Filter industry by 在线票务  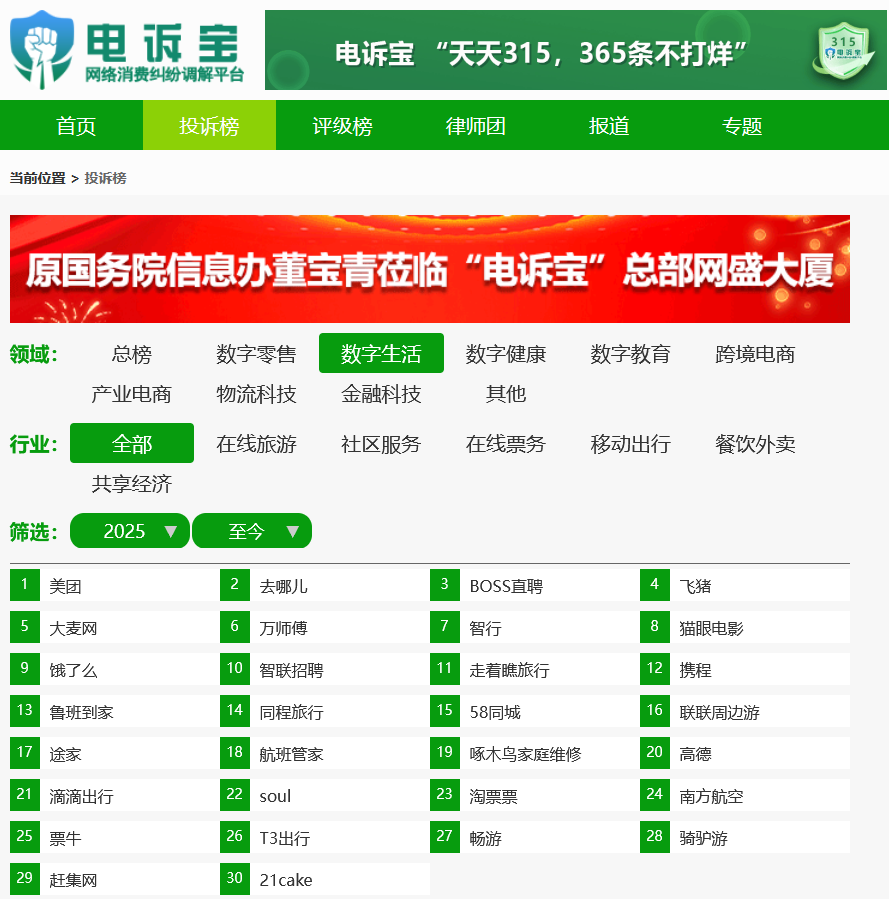506,444
